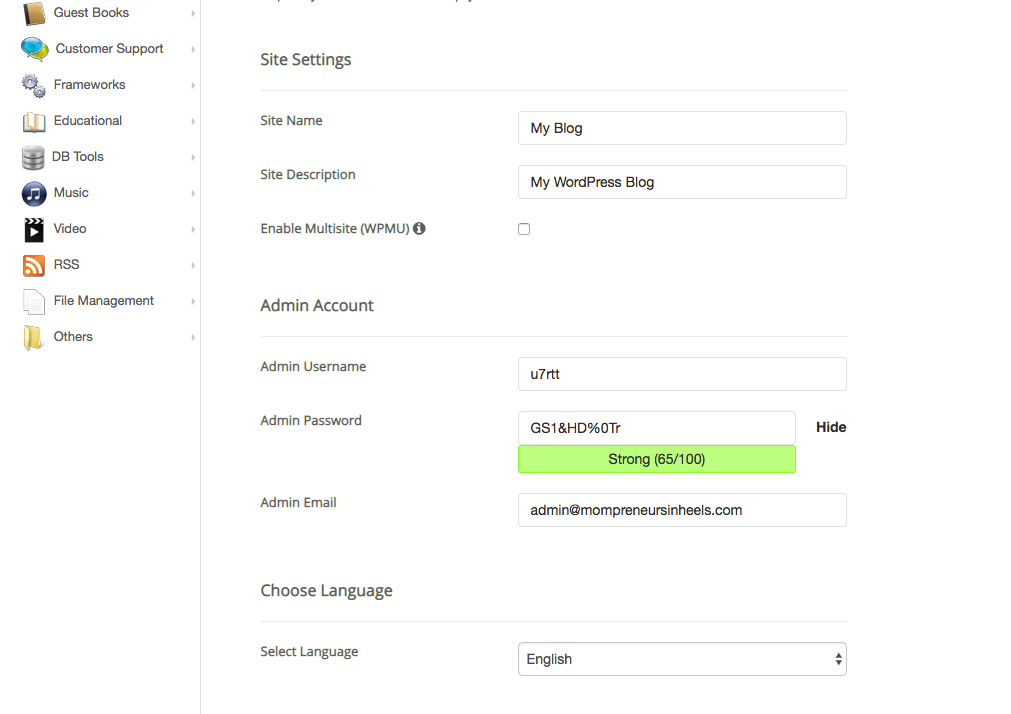Screen dimensions: 1011x714
Task: Open the Customer Support menu item
Action: [x=109, y=49]
